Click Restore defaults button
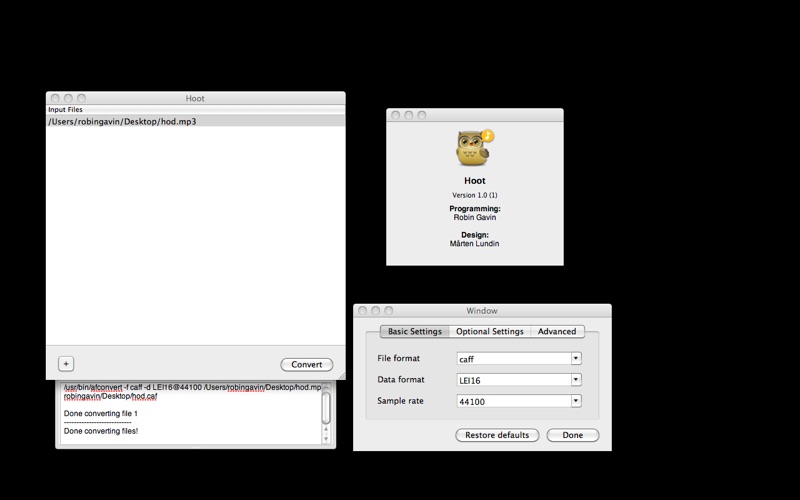Image resolution: width=800 pixels, height=500 pixels. click(x=497, y=435)
